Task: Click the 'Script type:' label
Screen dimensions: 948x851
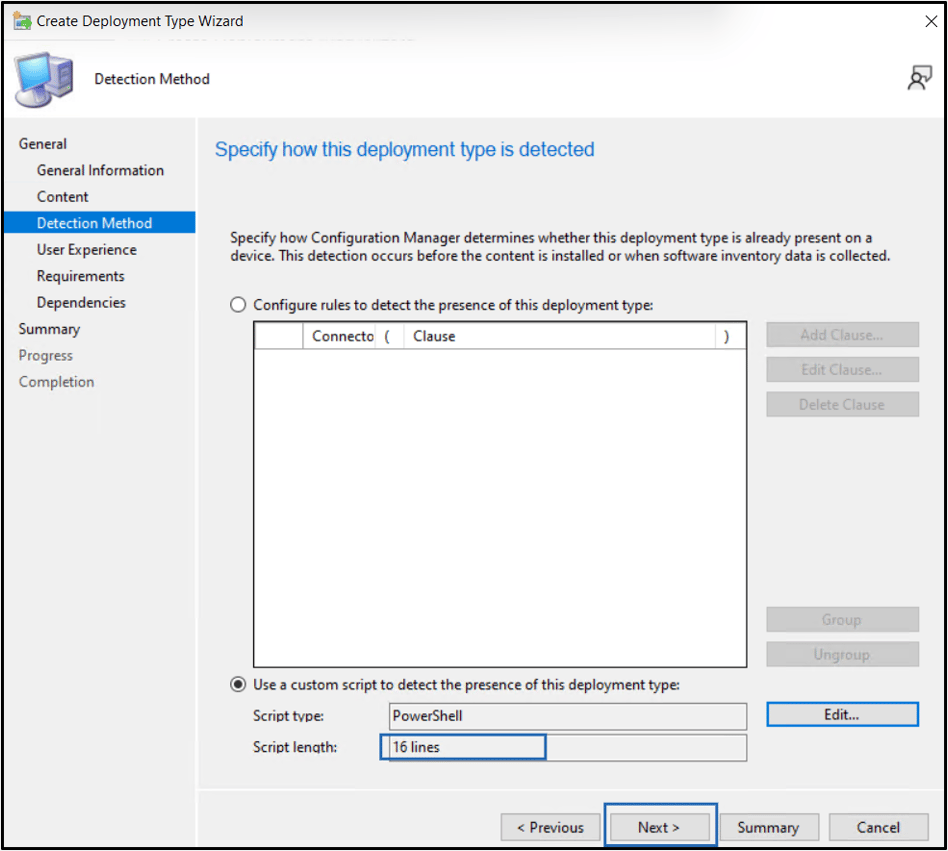Action: click(288, 716)
